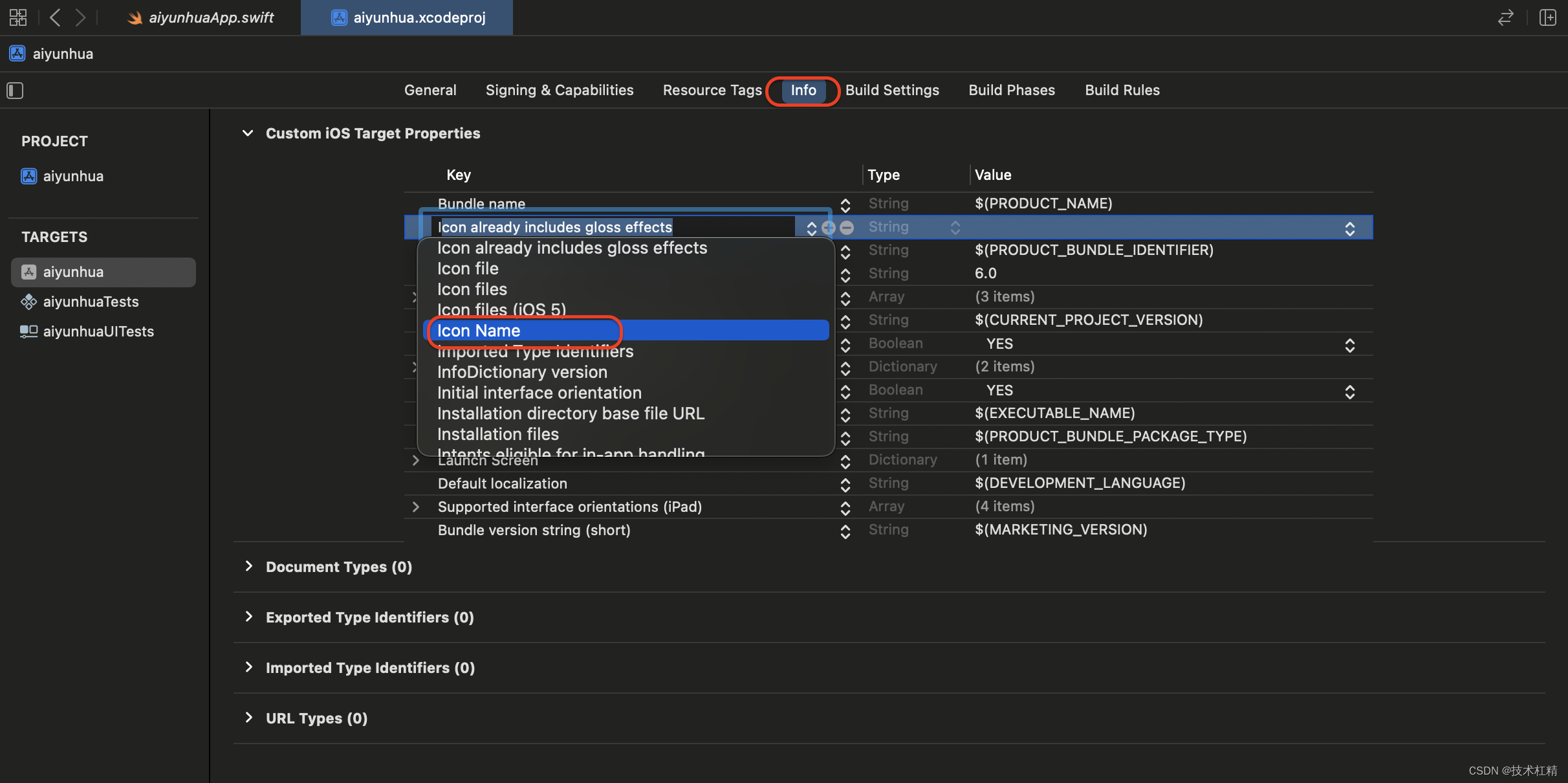The height and width of the screenshot is (783, 1568).
Task: Open the value popup of the edited row
Action: [1350, 228]
